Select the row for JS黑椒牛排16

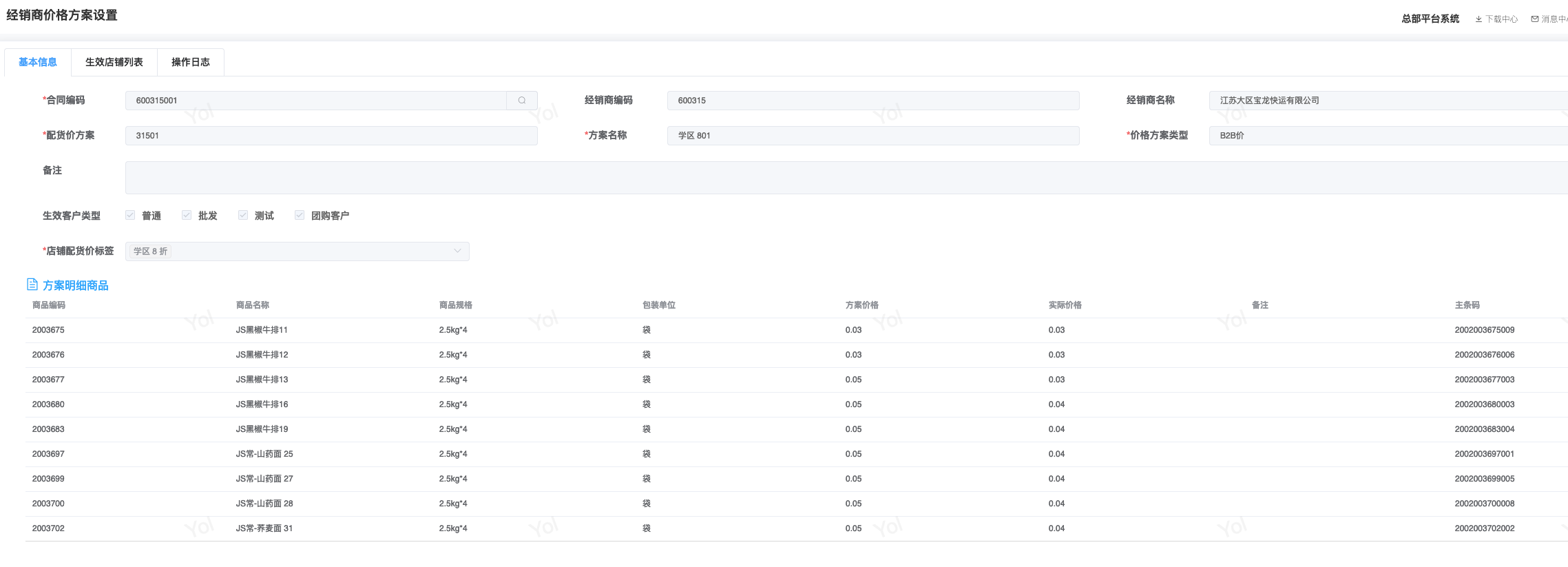[262, 404]
